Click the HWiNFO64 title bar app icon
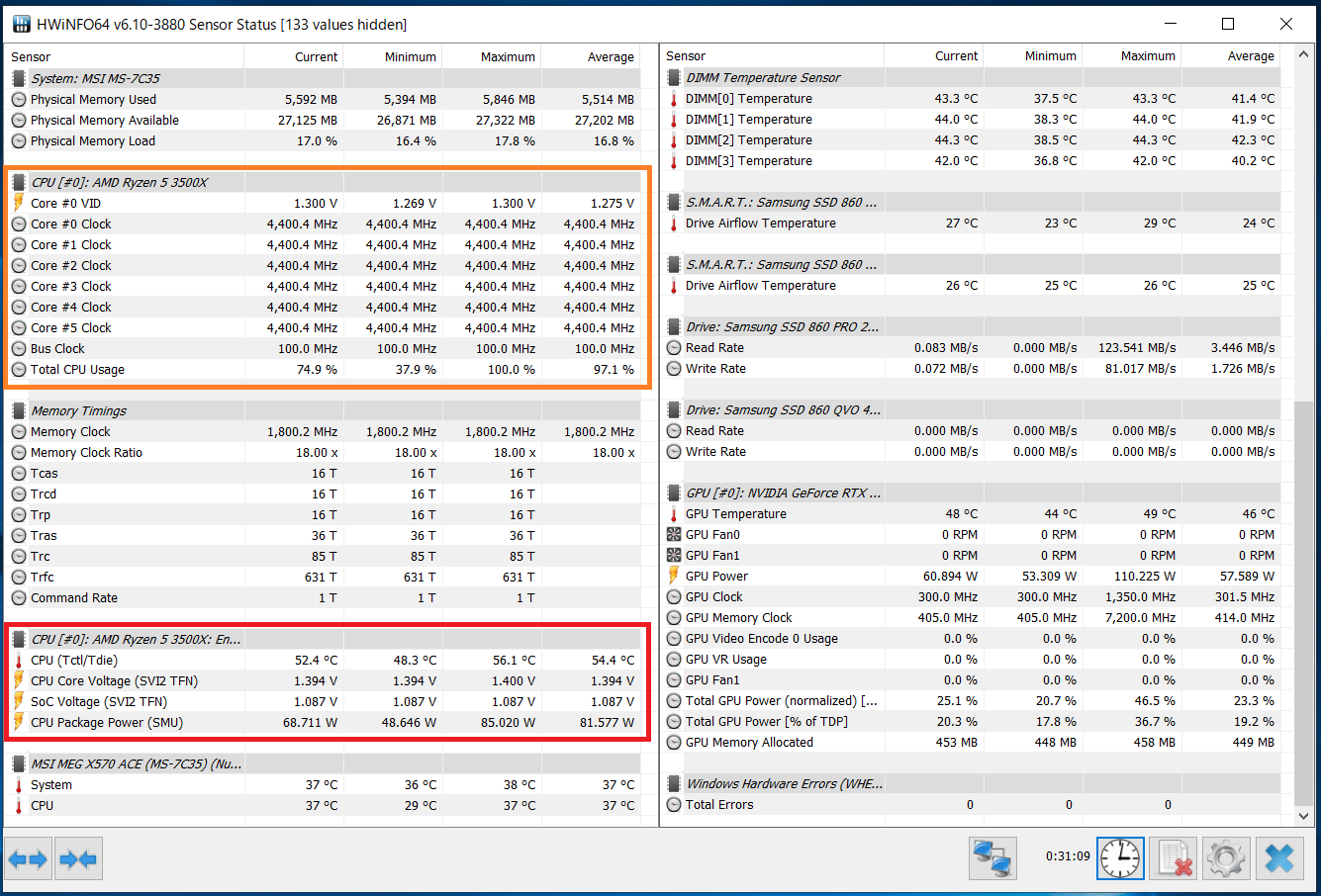The image size is (1321, 896). click(x=21, y=24)
